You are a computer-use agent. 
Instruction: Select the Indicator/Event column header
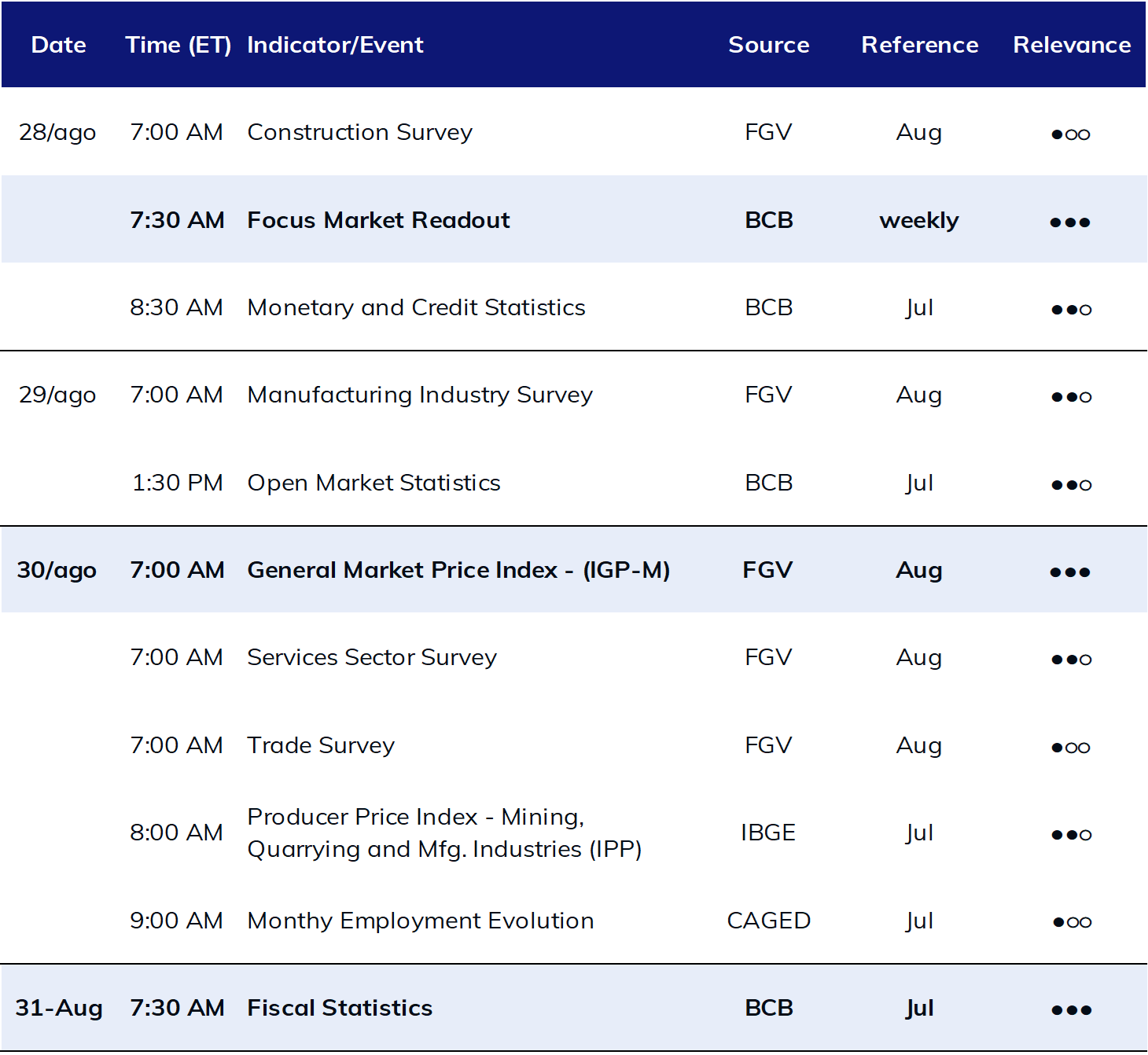335,45
